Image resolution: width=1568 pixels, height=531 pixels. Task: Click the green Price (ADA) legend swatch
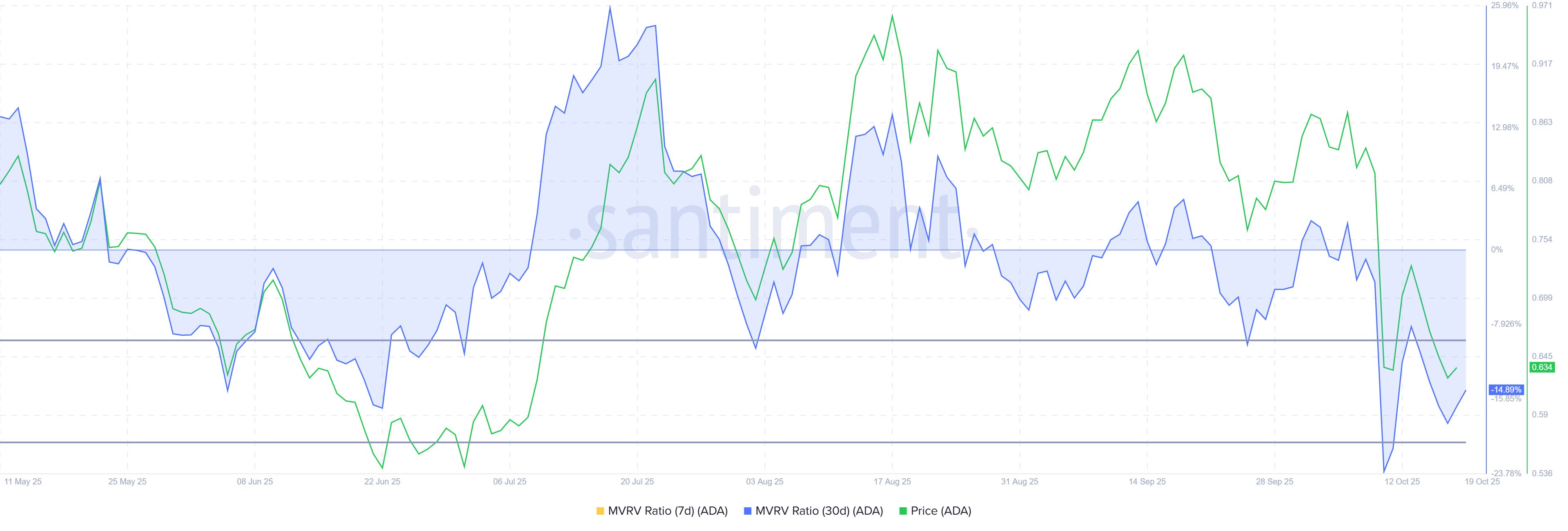[903, 511]
